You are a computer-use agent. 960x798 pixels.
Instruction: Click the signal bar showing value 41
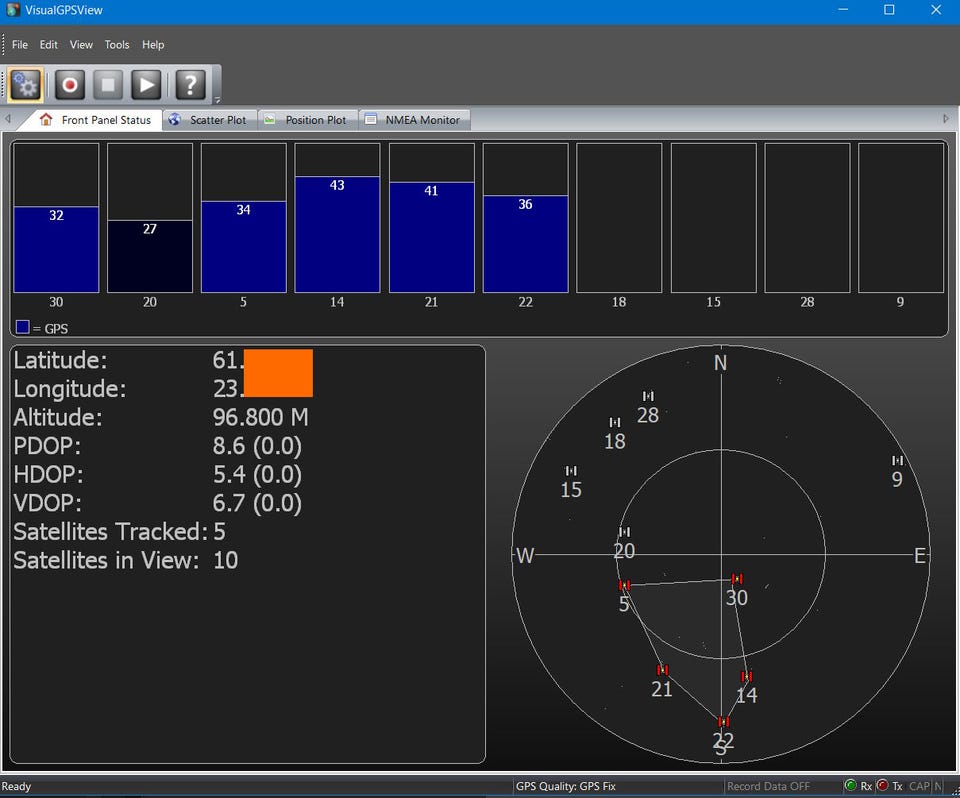point(432,237)
